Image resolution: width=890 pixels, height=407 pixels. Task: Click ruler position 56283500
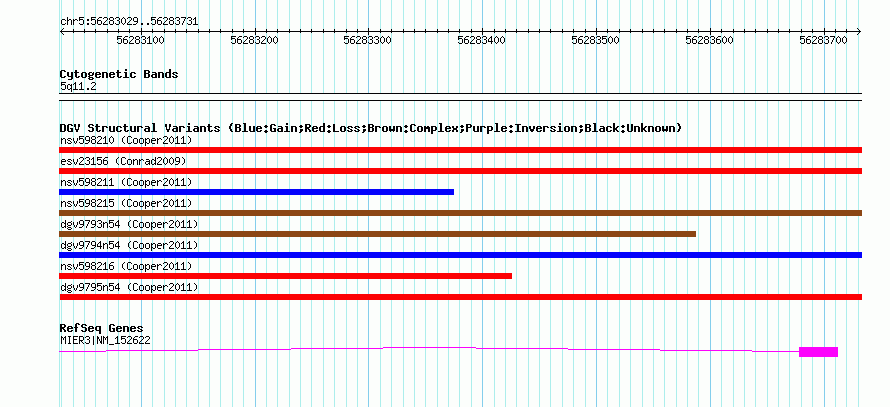click(x=596, y=40)
